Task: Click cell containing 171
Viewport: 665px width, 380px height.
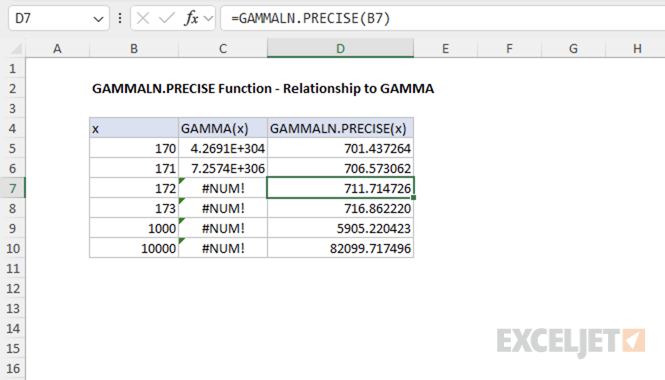Action: (134, 168)
